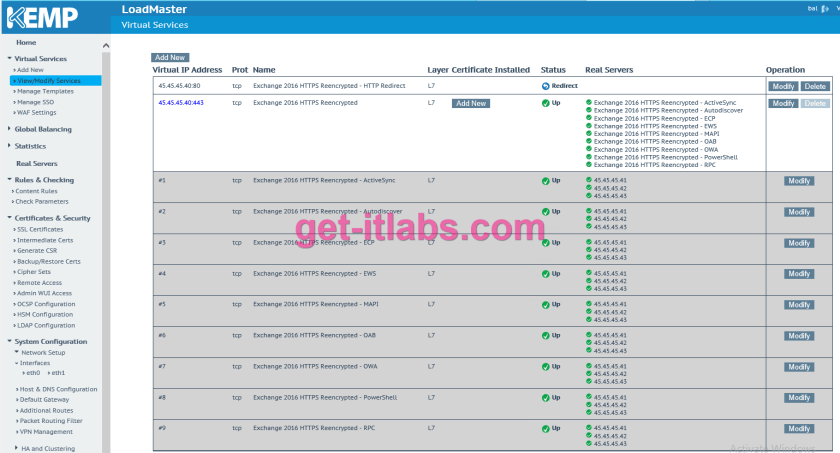Image resolution: width=840 pixels, height=453 pixels.
Task: Select the eth1 interface
Action: [x=58, y=373]
